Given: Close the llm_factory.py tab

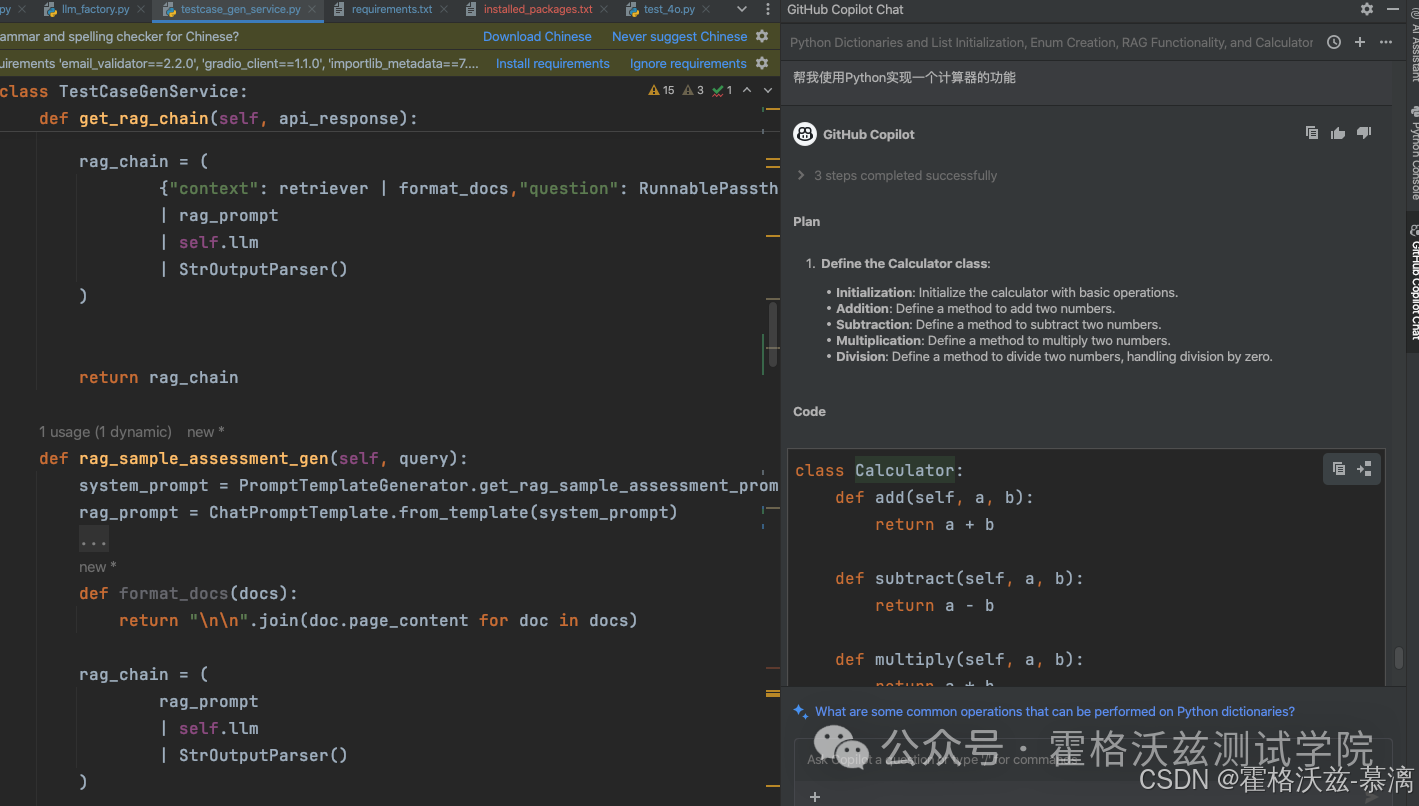Looking at the screenshot, I should pyautogui.click(x=143, y=9).
